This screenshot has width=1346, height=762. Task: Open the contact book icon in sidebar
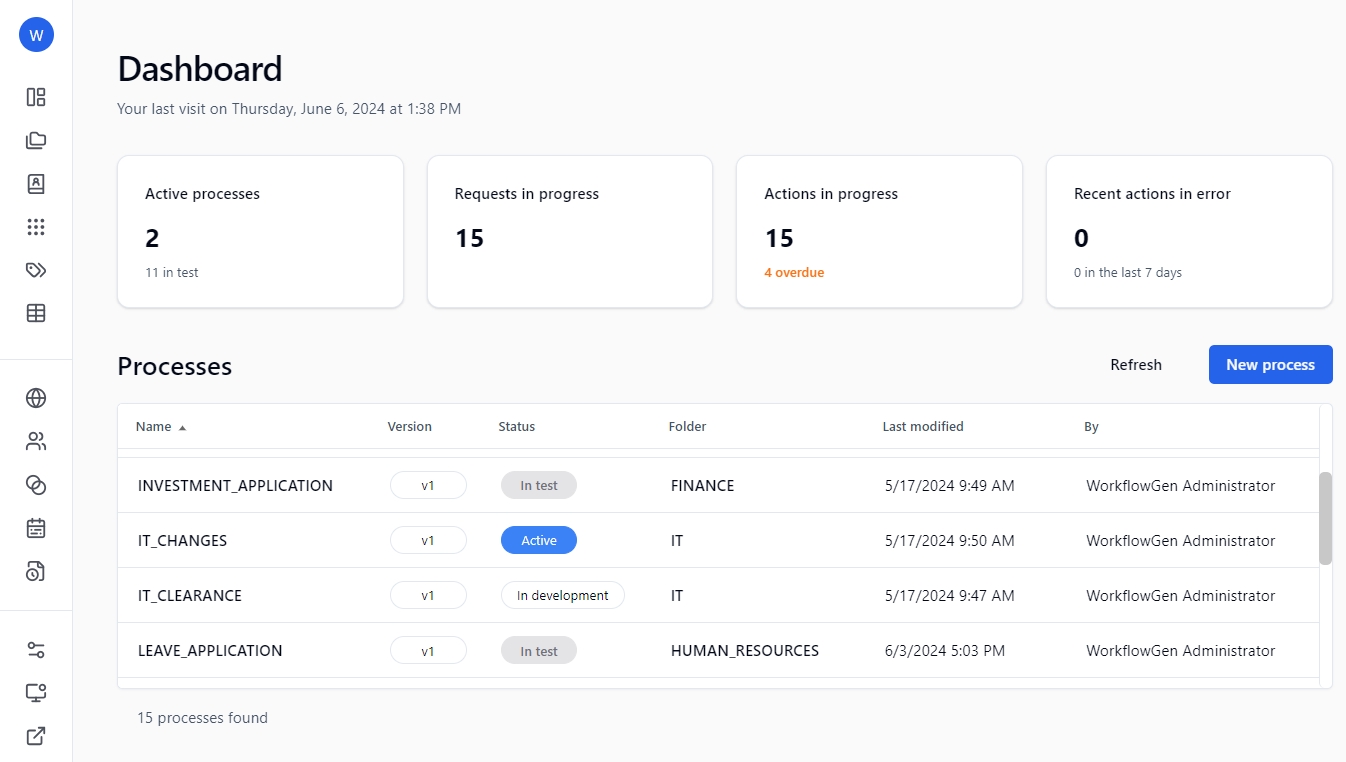36,184
